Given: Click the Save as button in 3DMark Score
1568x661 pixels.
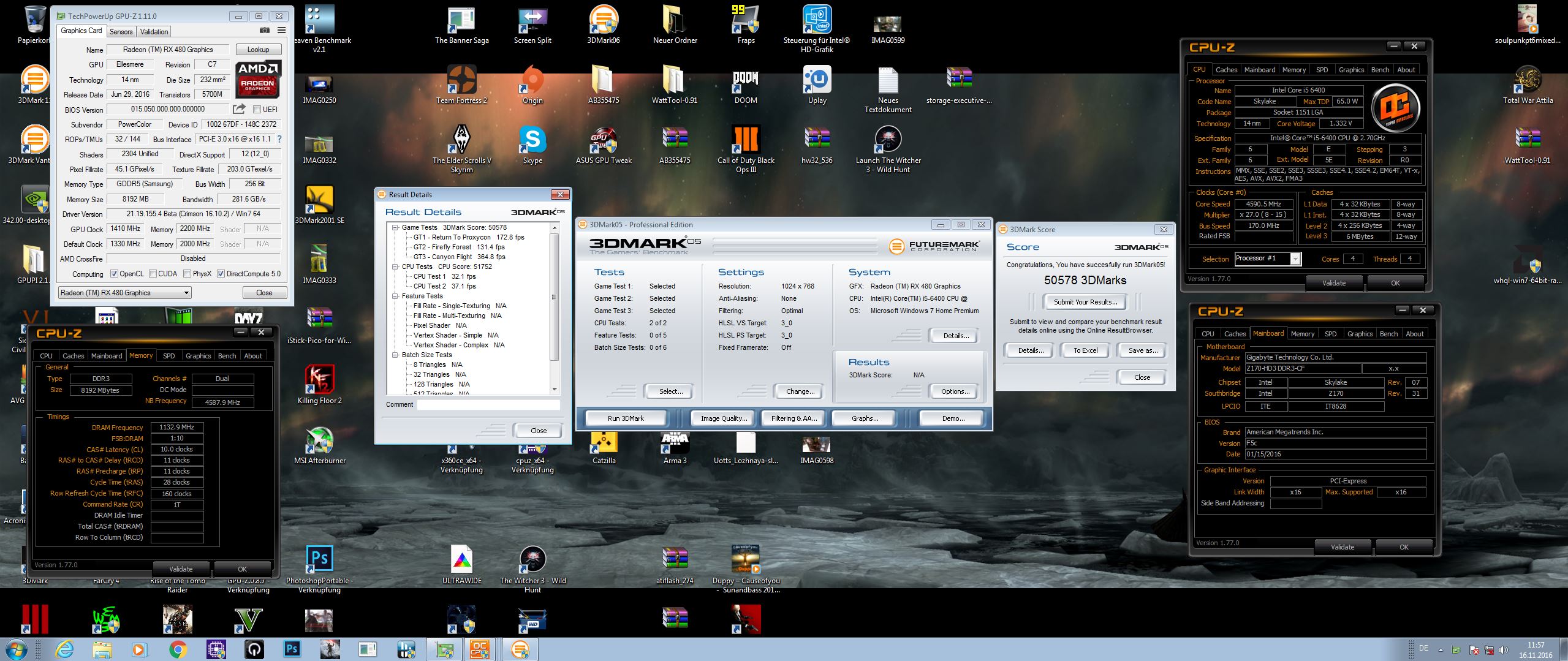Looking at the screenshot, I should click(1143, 350).
